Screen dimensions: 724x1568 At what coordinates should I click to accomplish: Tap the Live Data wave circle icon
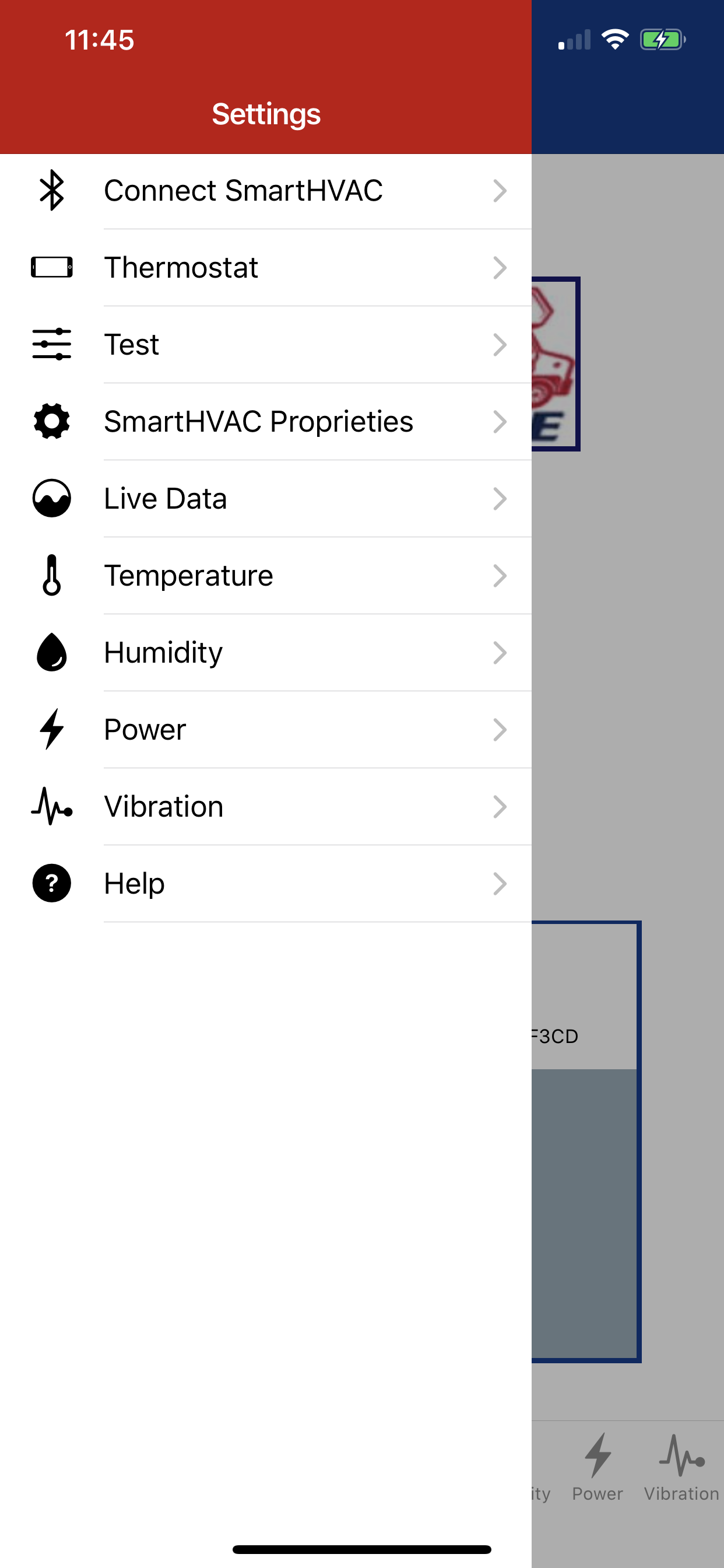coord(52,499)
